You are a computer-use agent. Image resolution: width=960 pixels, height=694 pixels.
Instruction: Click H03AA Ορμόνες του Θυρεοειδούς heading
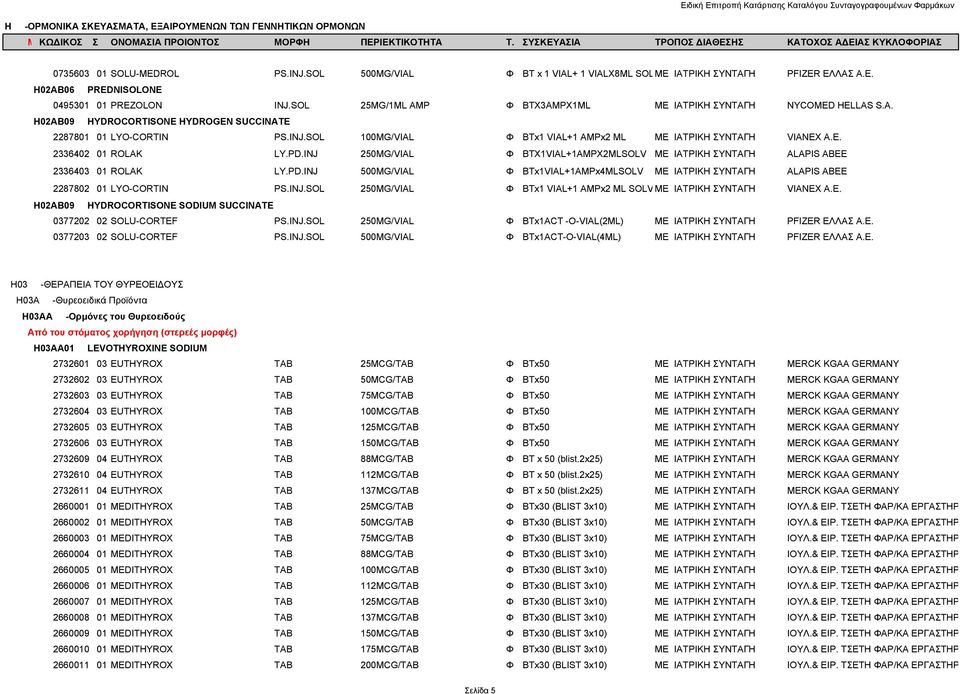click(x=103, y=316)
